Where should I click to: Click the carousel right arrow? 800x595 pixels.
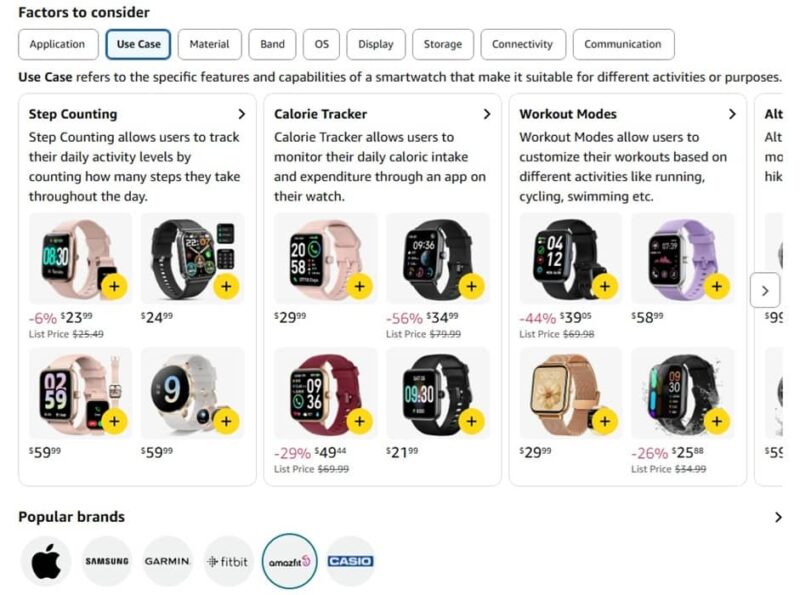pos(765,290)
